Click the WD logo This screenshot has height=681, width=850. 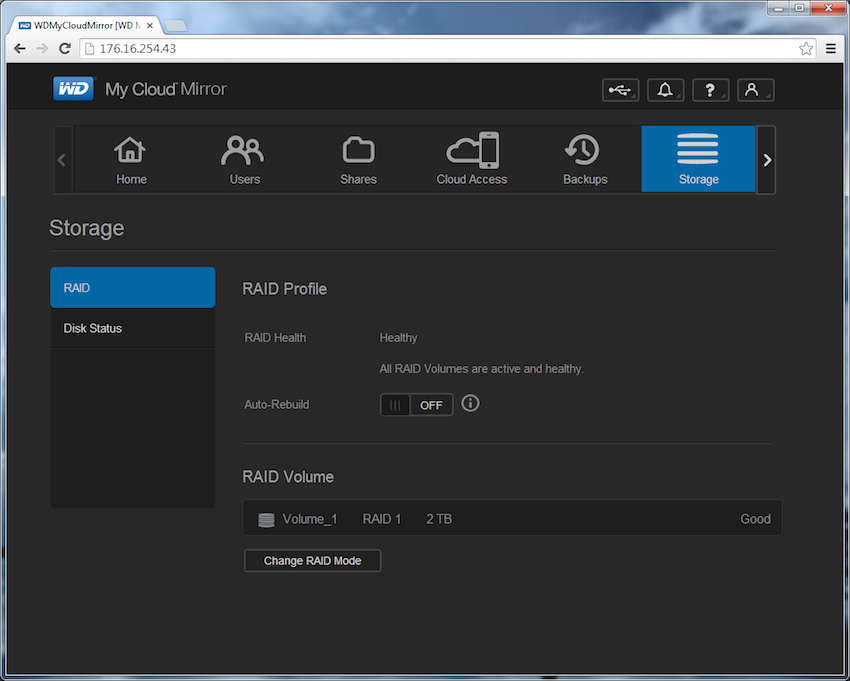(x=74, y=88)
